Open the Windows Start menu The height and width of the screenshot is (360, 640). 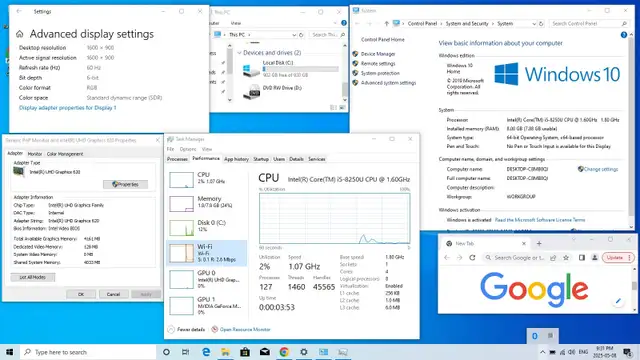click(9, 352)
